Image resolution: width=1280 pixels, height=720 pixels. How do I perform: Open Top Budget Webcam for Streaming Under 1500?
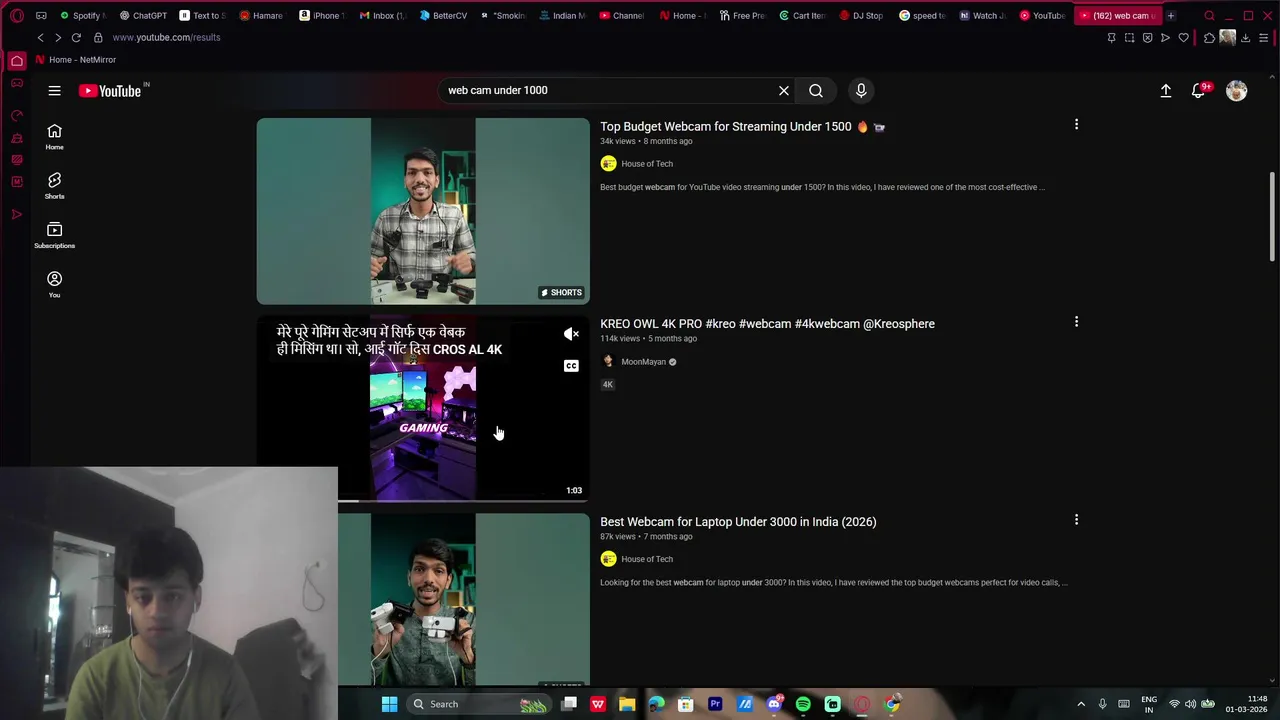[742, 127]
